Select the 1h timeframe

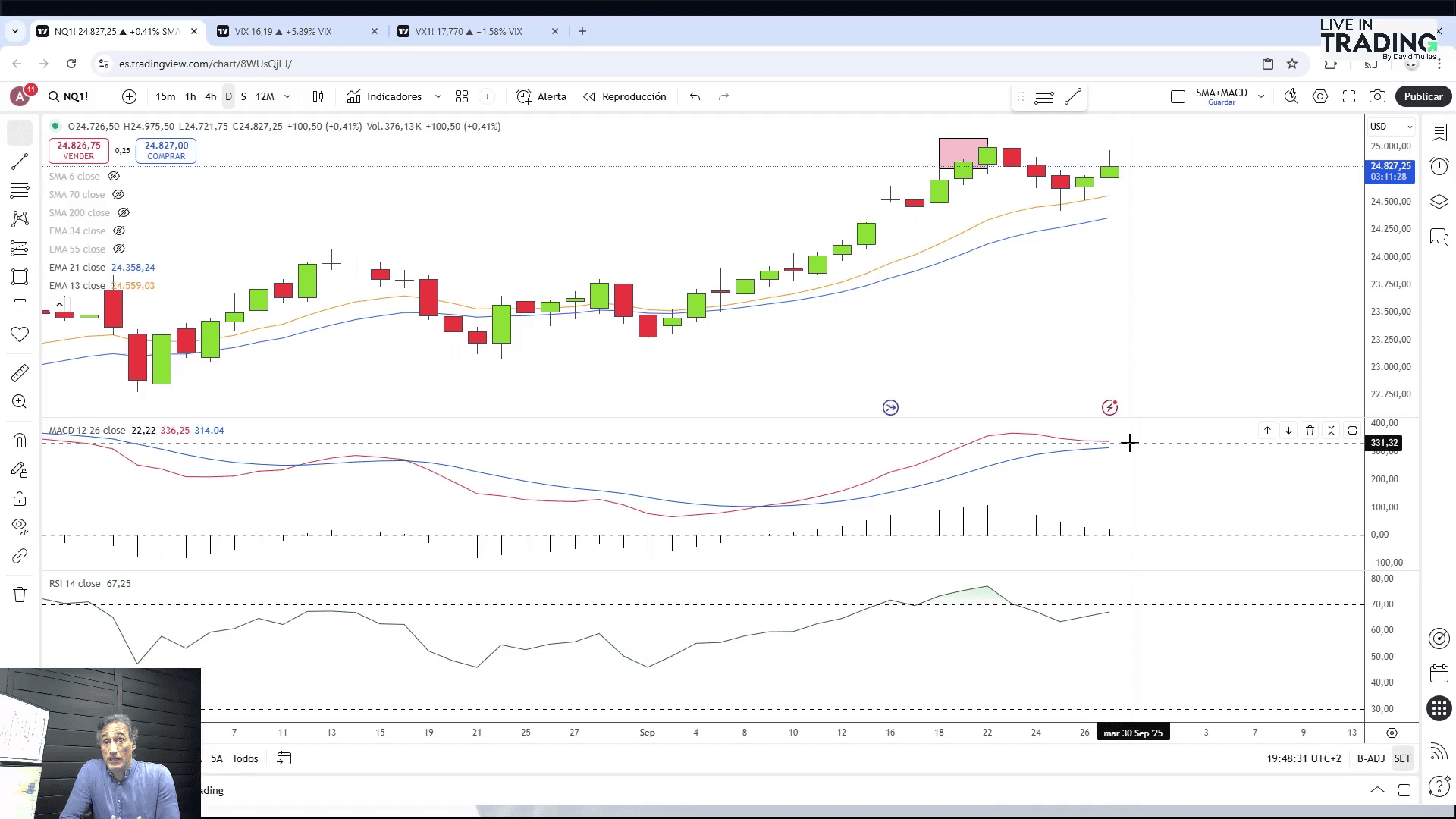tap(190, 96)
